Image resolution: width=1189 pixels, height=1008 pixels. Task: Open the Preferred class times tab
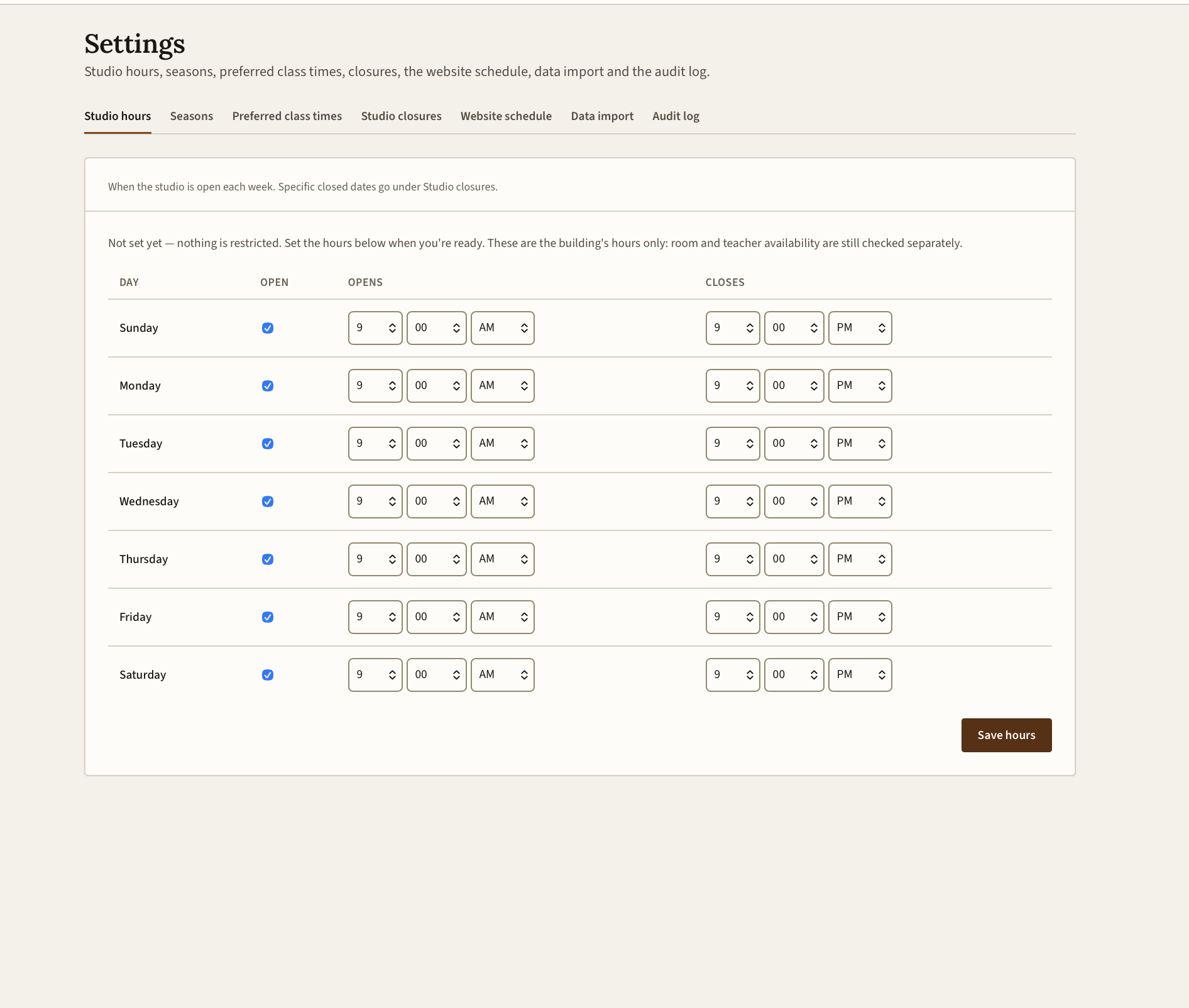[287, 116]
